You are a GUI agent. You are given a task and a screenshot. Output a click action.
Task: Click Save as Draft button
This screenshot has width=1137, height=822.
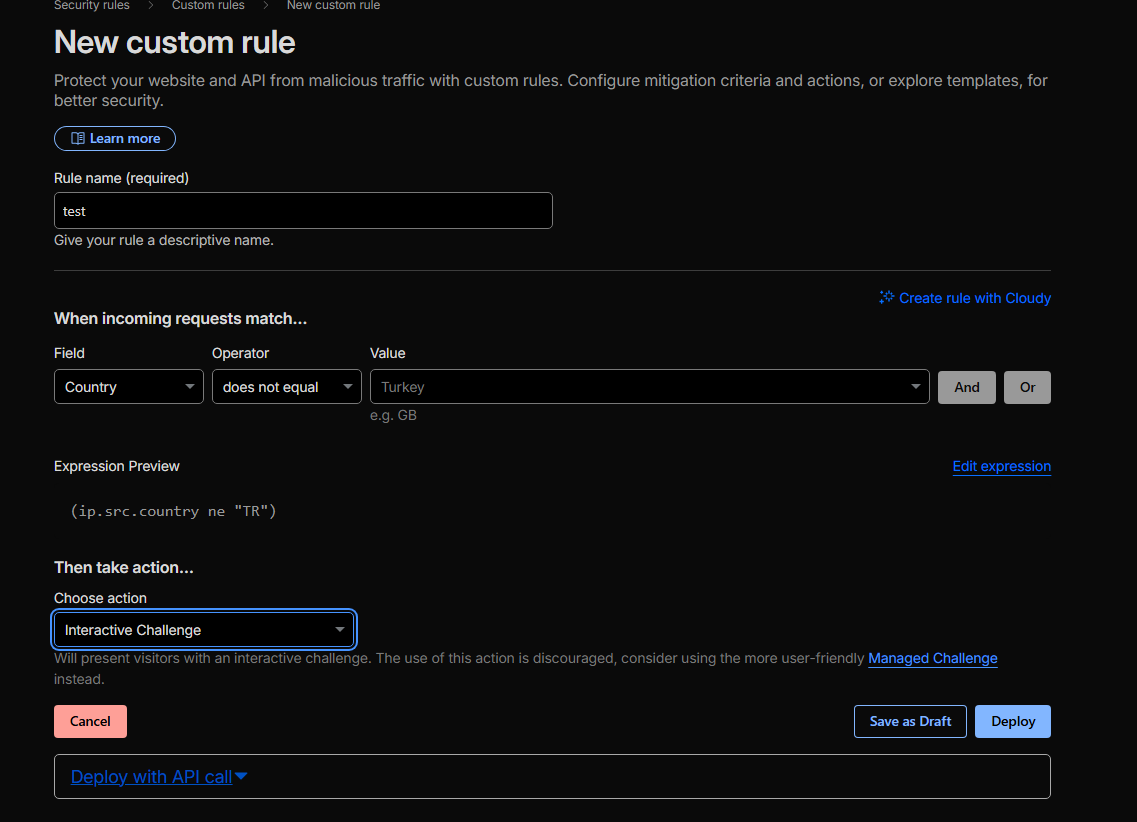pyautogui.click(x=910, y=721)
